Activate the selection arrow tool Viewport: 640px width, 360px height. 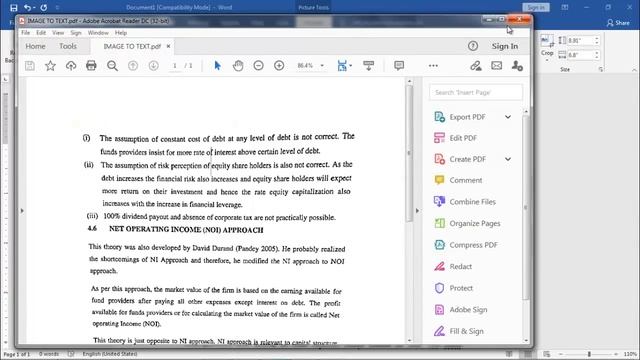[218, 66]
